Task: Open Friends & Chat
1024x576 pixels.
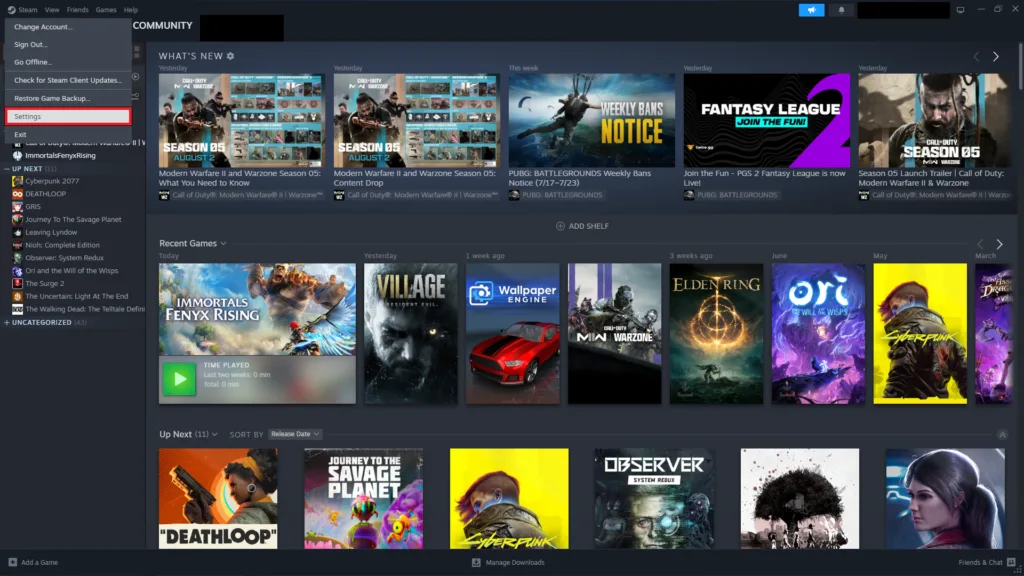Action: 986,562
